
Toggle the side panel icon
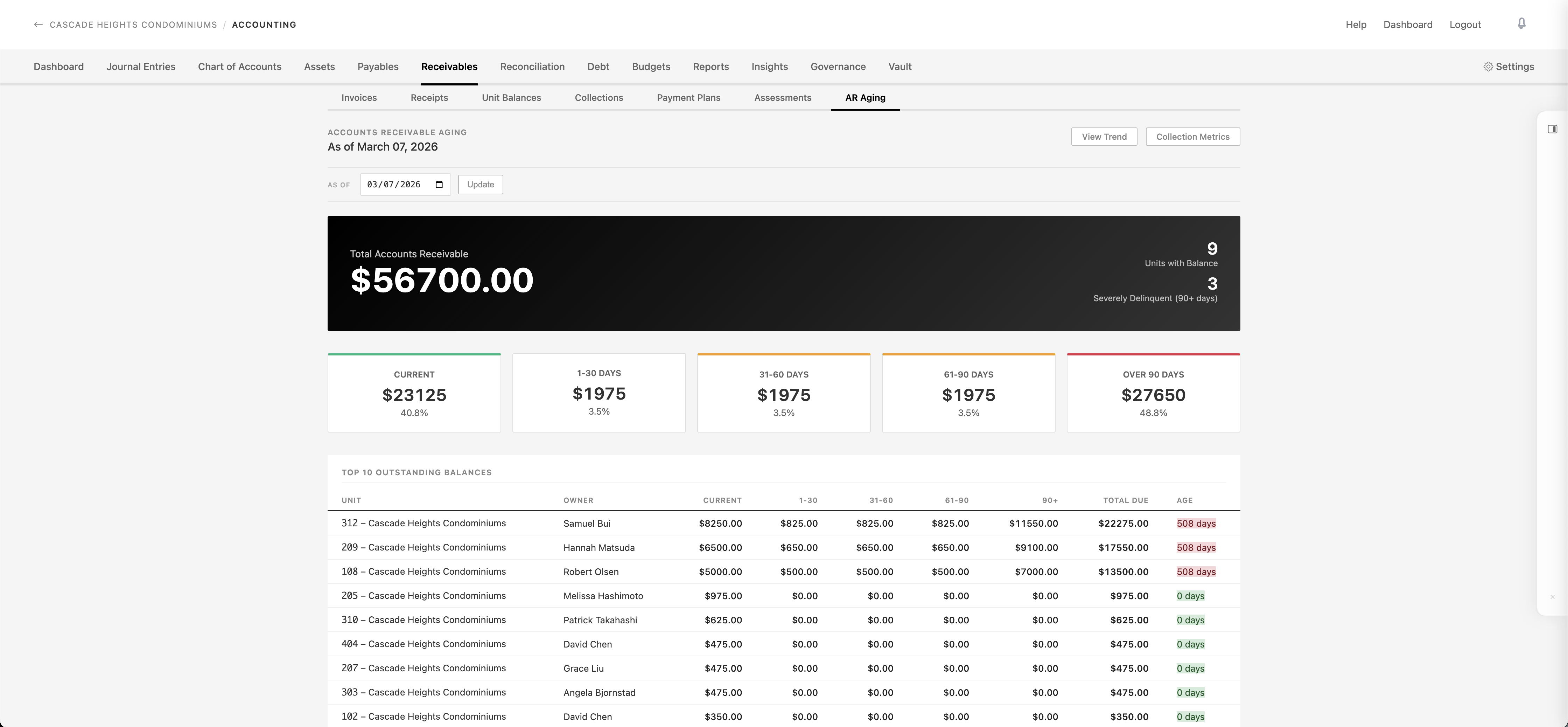click(1552, 129)
